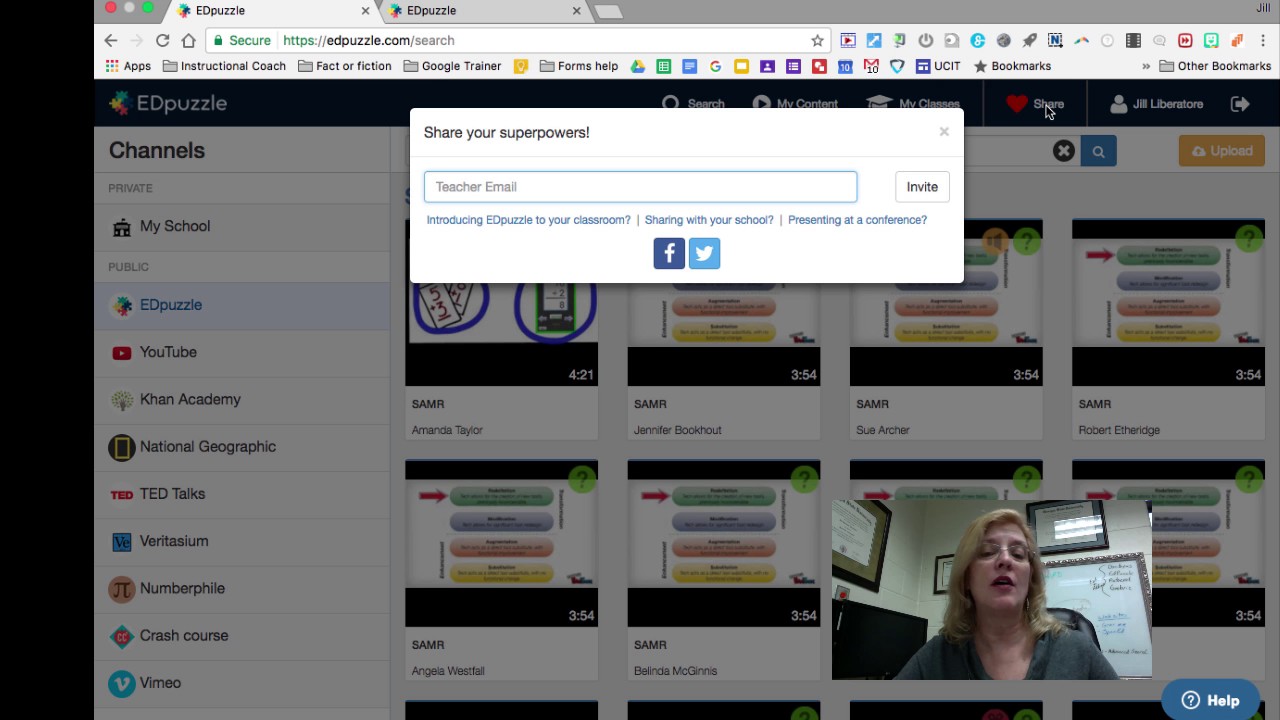Open the Google Docs bookmark icon
The image size is (1280, 720).
pos(689,66)
